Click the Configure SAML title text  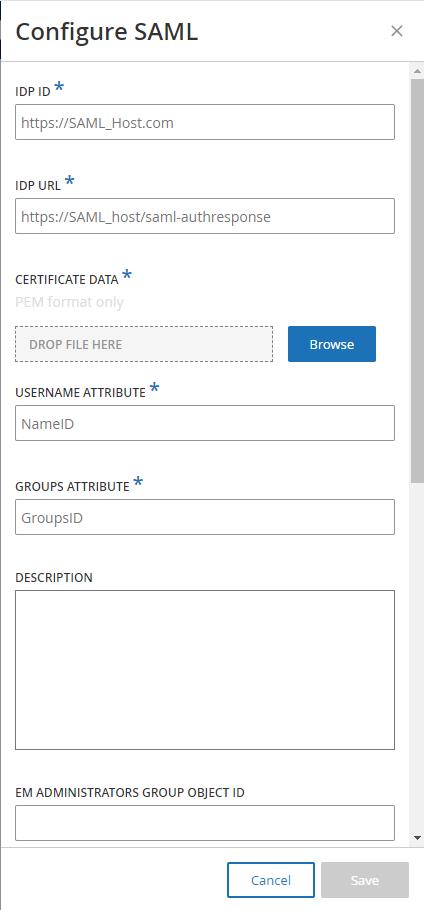click(107, 31)
